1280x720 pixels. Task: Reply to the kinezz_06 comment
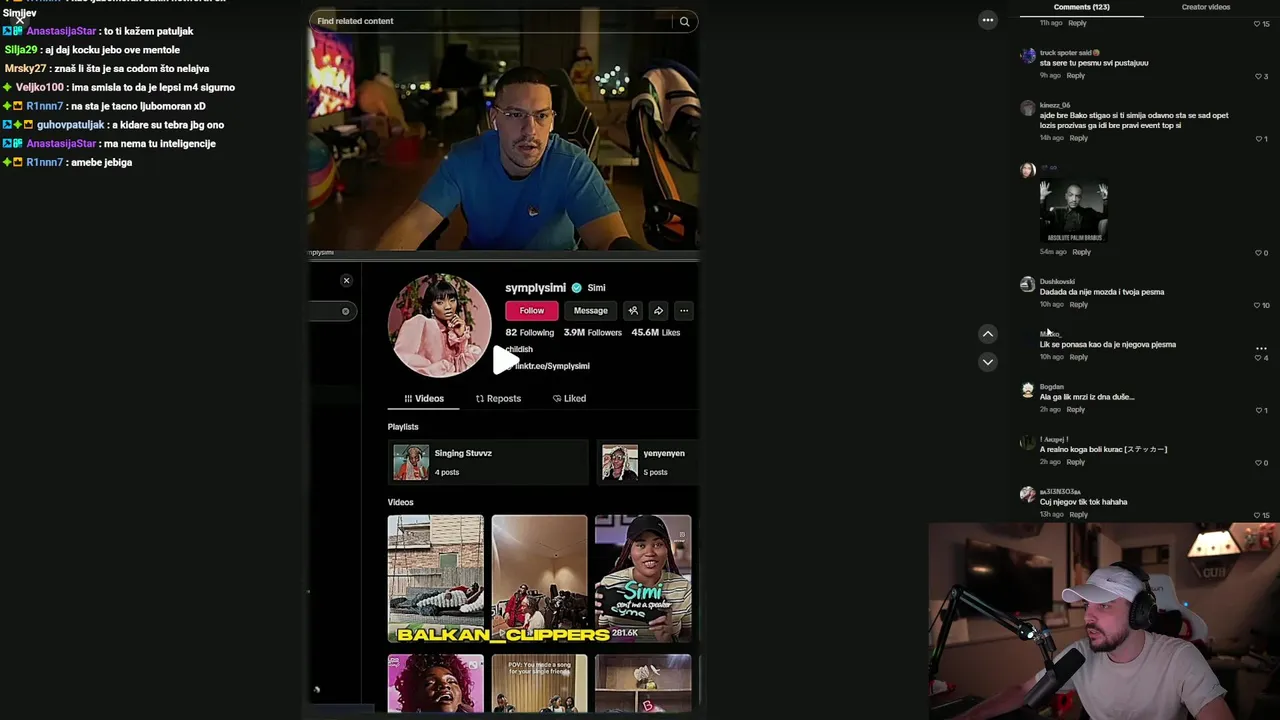click(1078, 138)
